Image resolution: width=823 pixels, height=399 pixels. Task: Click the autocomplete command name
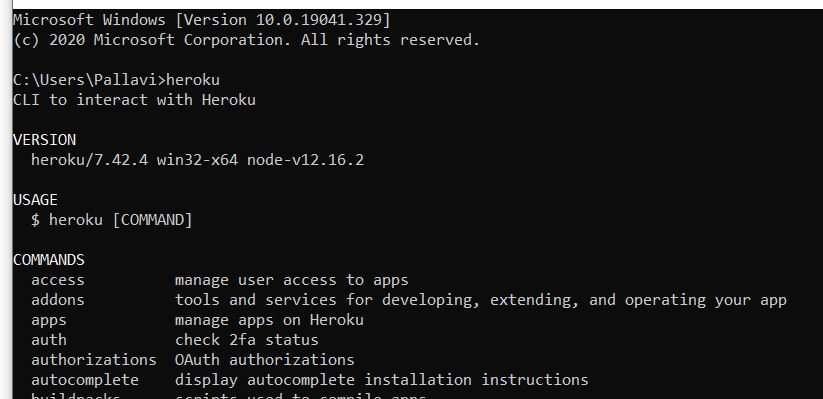85,380
